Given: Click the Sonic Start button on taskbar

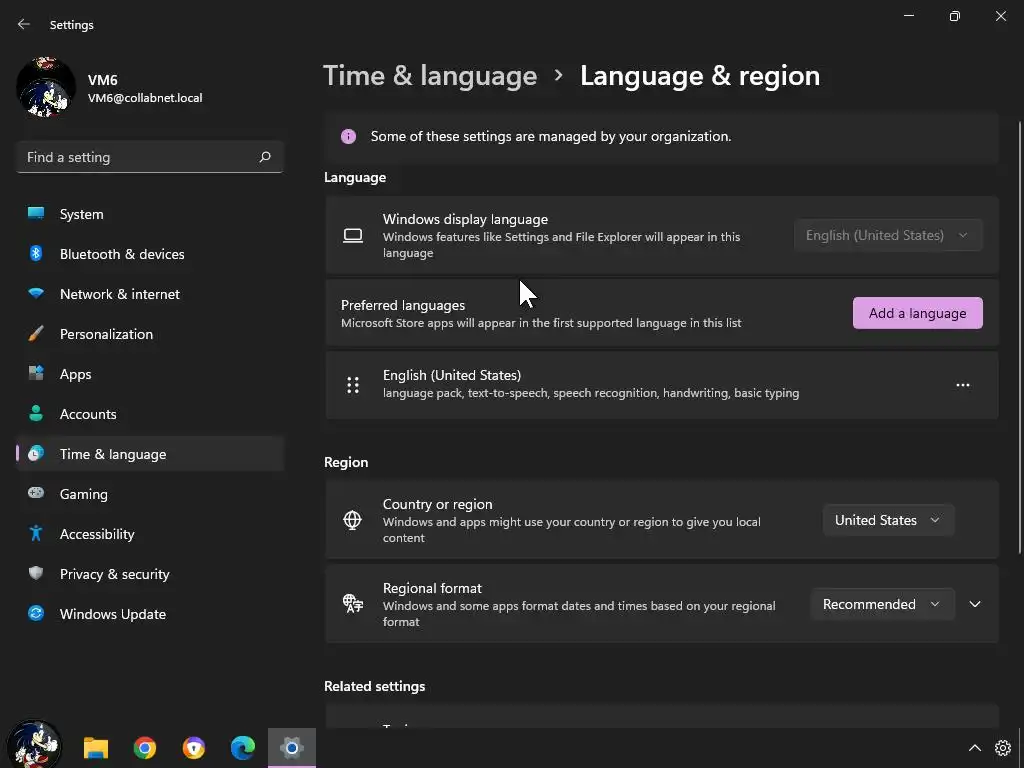Looking at the screenshot, I should pyautogui.click(x=34, y=746).
